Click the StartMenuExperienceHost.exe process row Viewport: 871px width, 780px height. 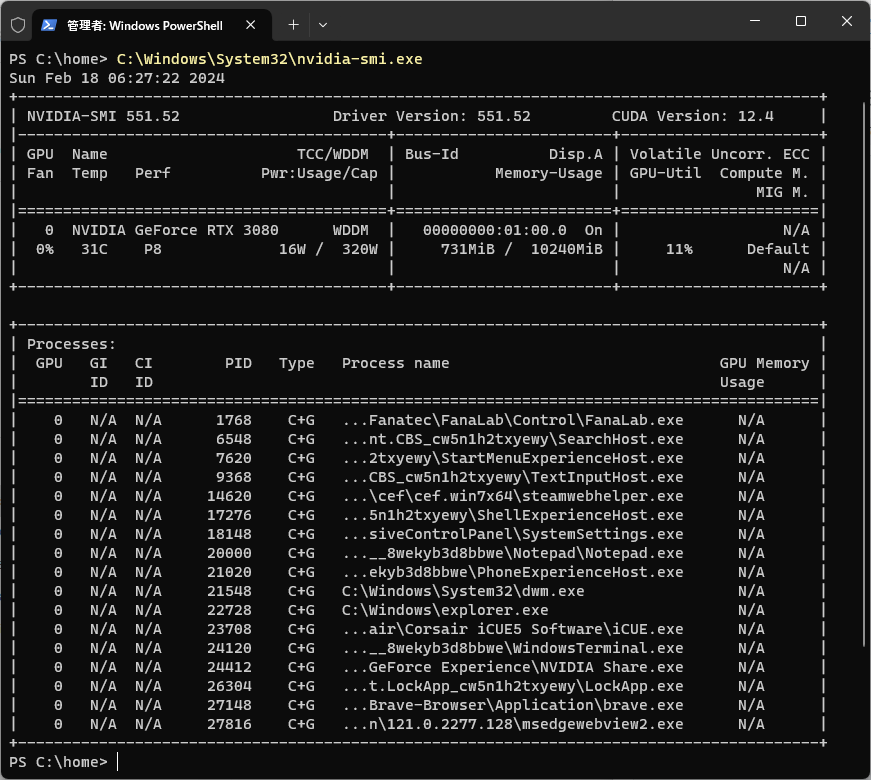pos(417,458)
